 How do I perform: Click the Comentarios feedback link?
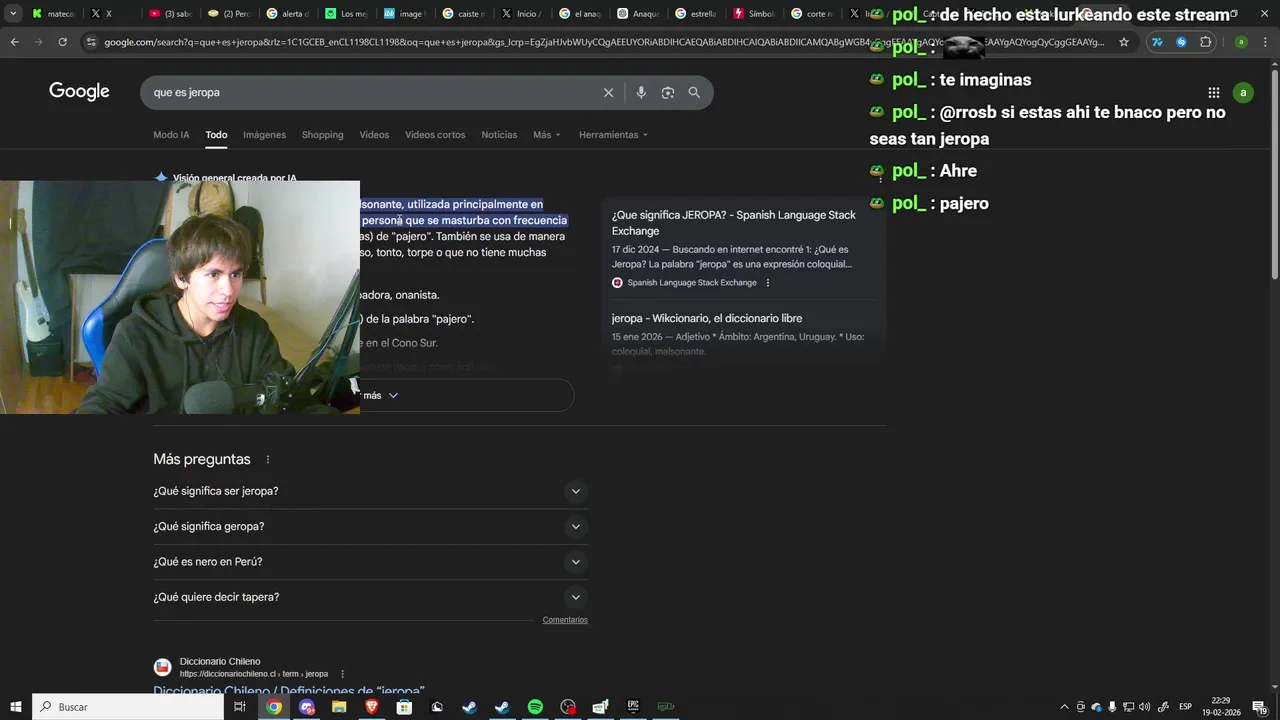[565, 620]
